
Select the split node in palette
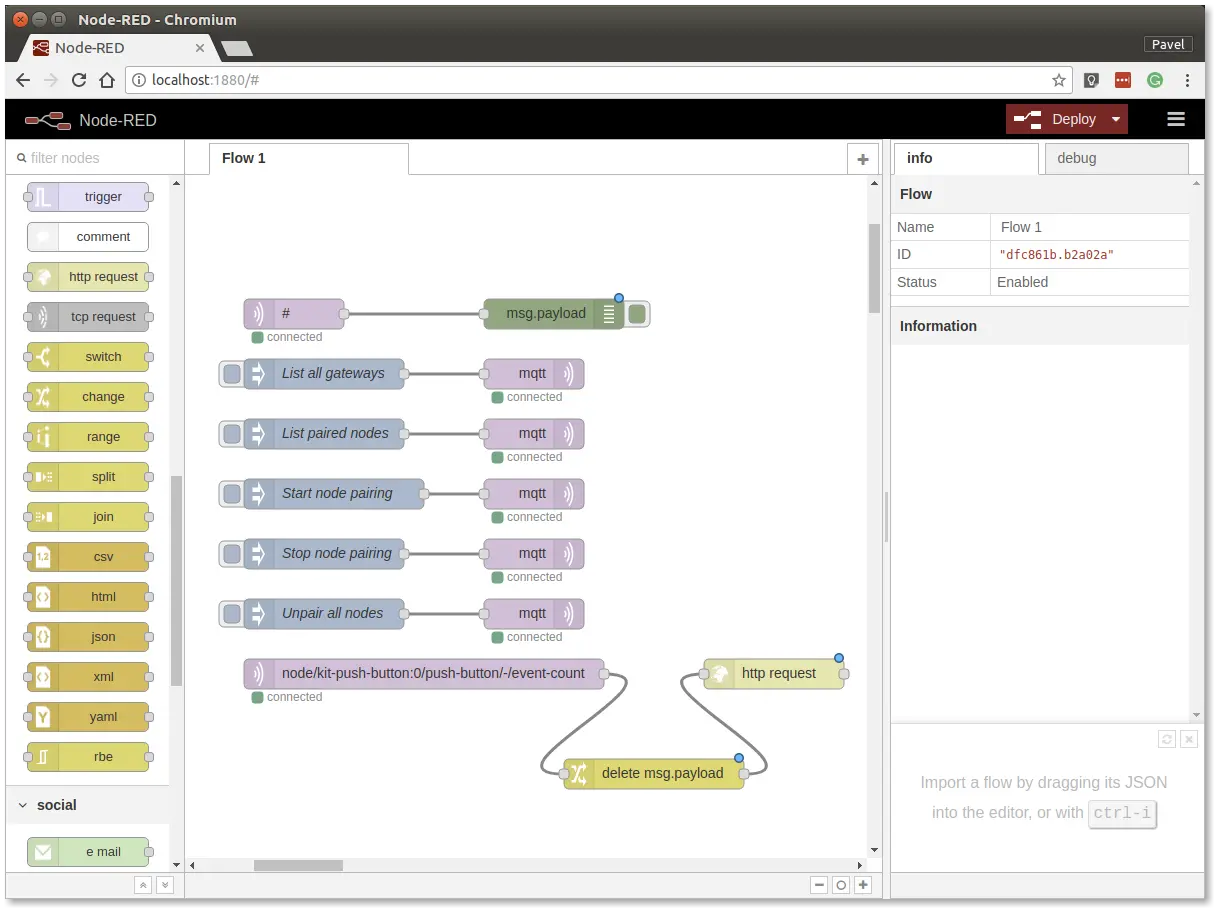[88, 477]
